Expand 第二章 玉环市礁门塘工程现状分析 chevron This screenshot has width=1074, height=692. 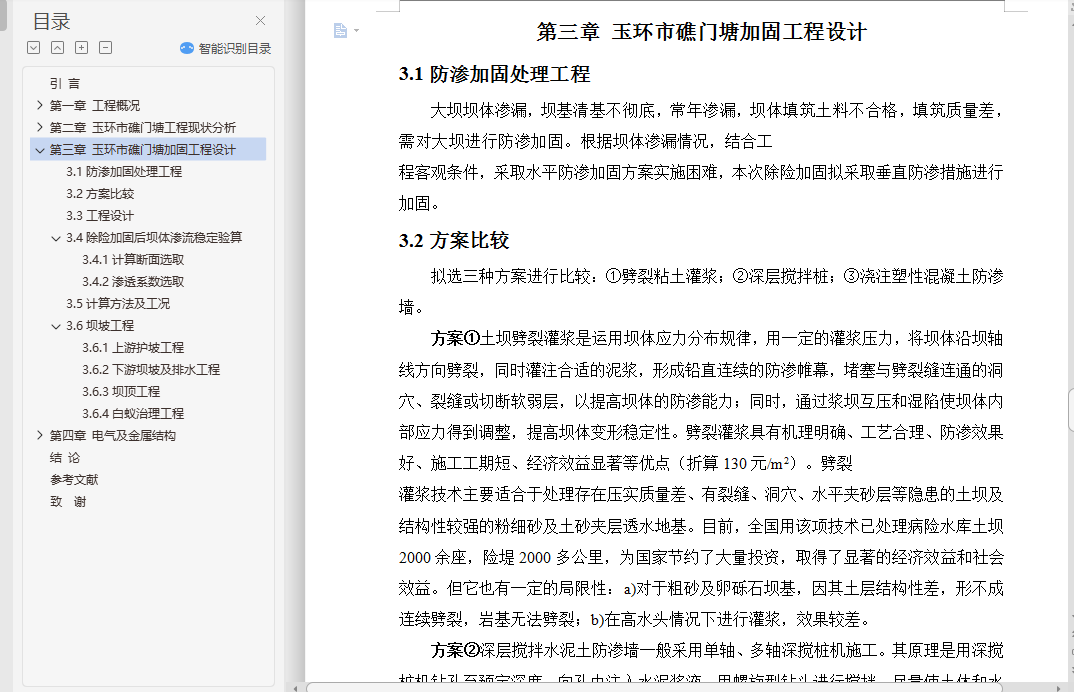pyautogui.click(x=40, y=127)
